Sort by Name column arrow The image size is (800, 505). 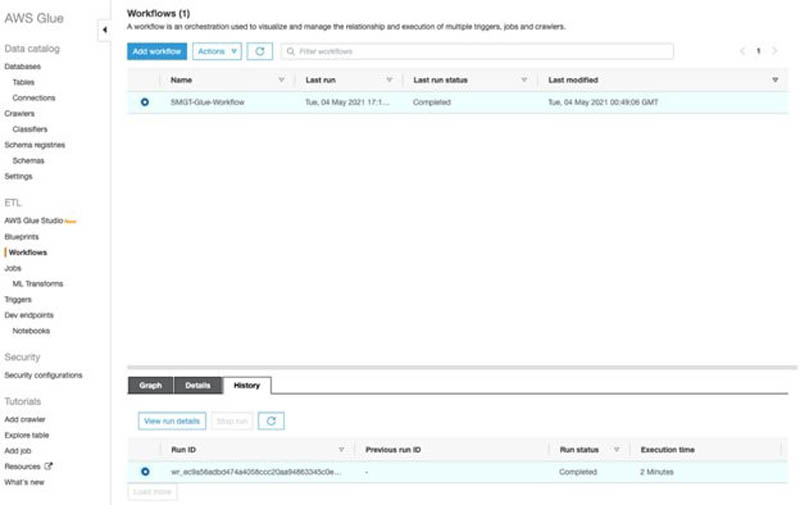pyautogui.click(x=281, y=80)
